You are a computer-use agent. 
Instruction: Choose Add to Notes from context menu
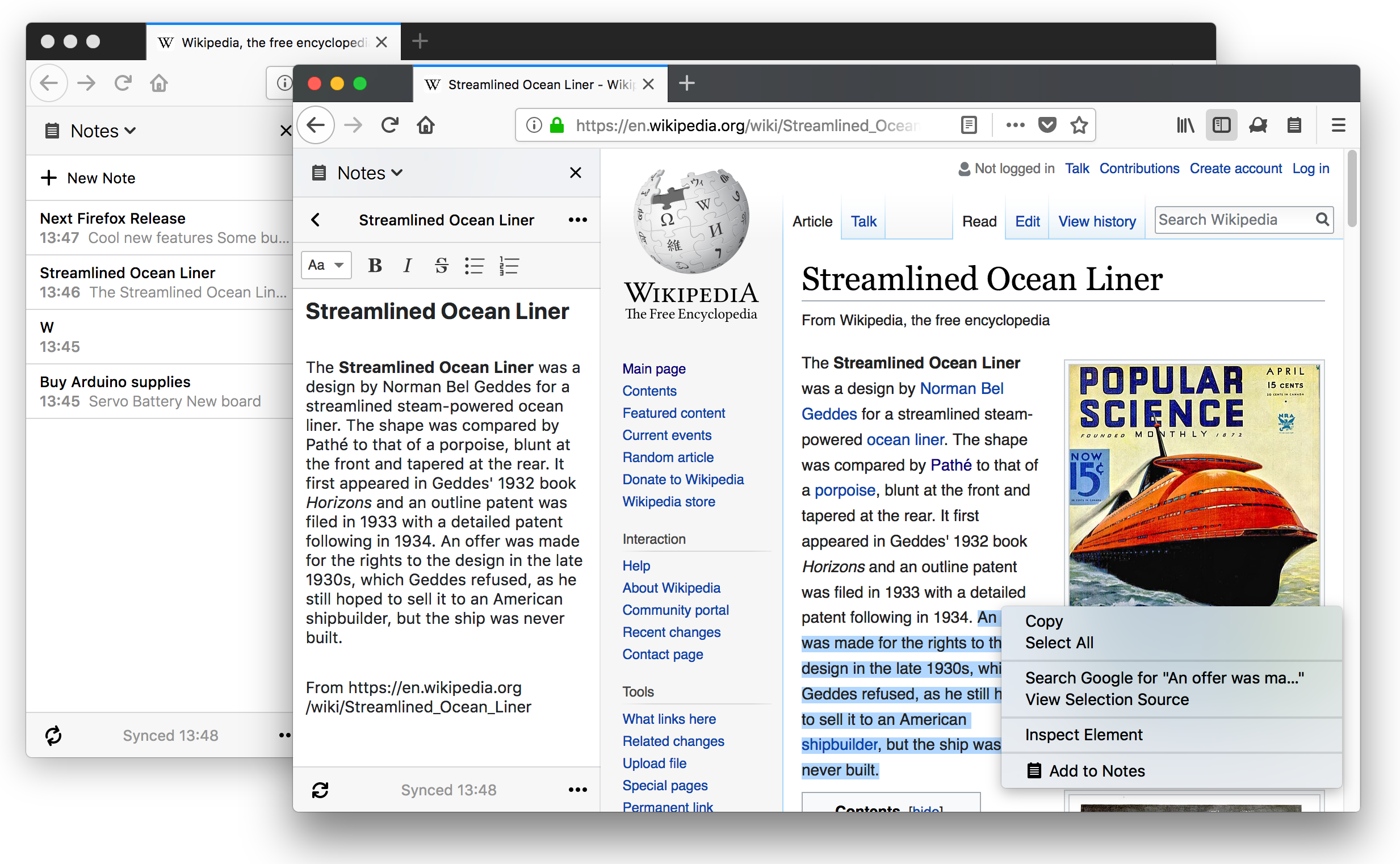(x=1096, y=771)
